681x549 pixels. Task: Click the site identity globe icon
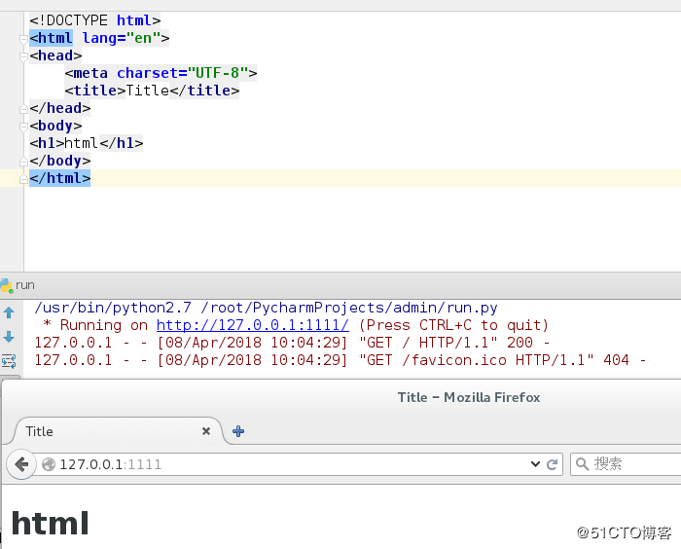(x=48, y=464)
